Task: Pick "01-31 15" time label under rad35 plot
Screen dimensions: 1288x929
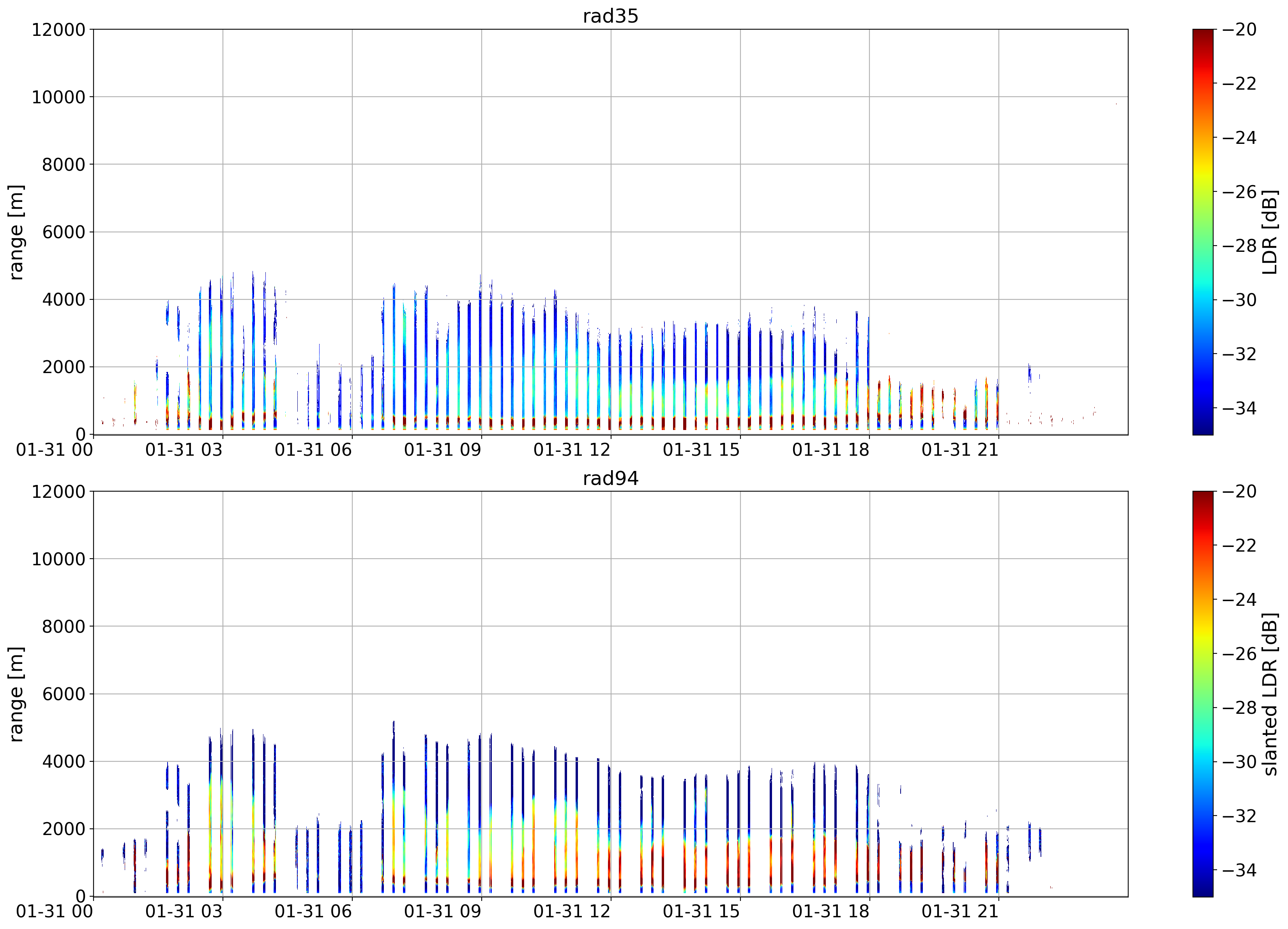Action: click(x=701, y=450)
